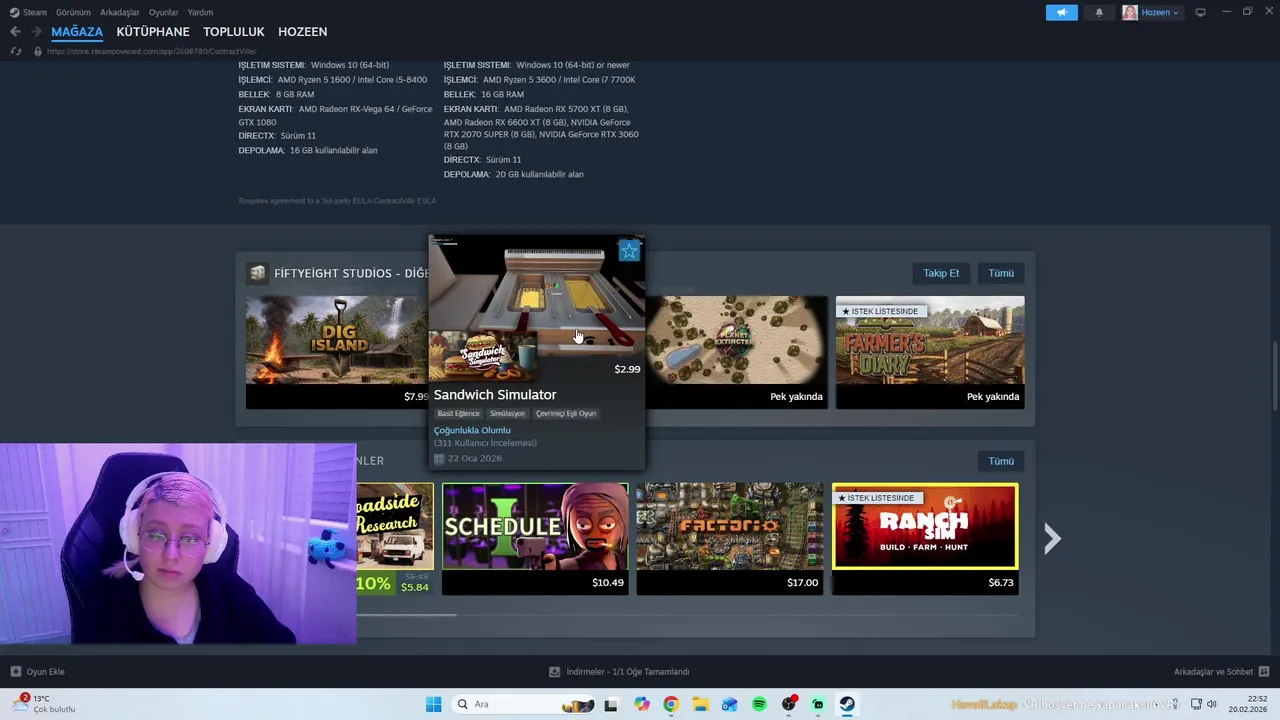
Task: Click the Sandwich Simulator title
Action: tap(495, 395)
